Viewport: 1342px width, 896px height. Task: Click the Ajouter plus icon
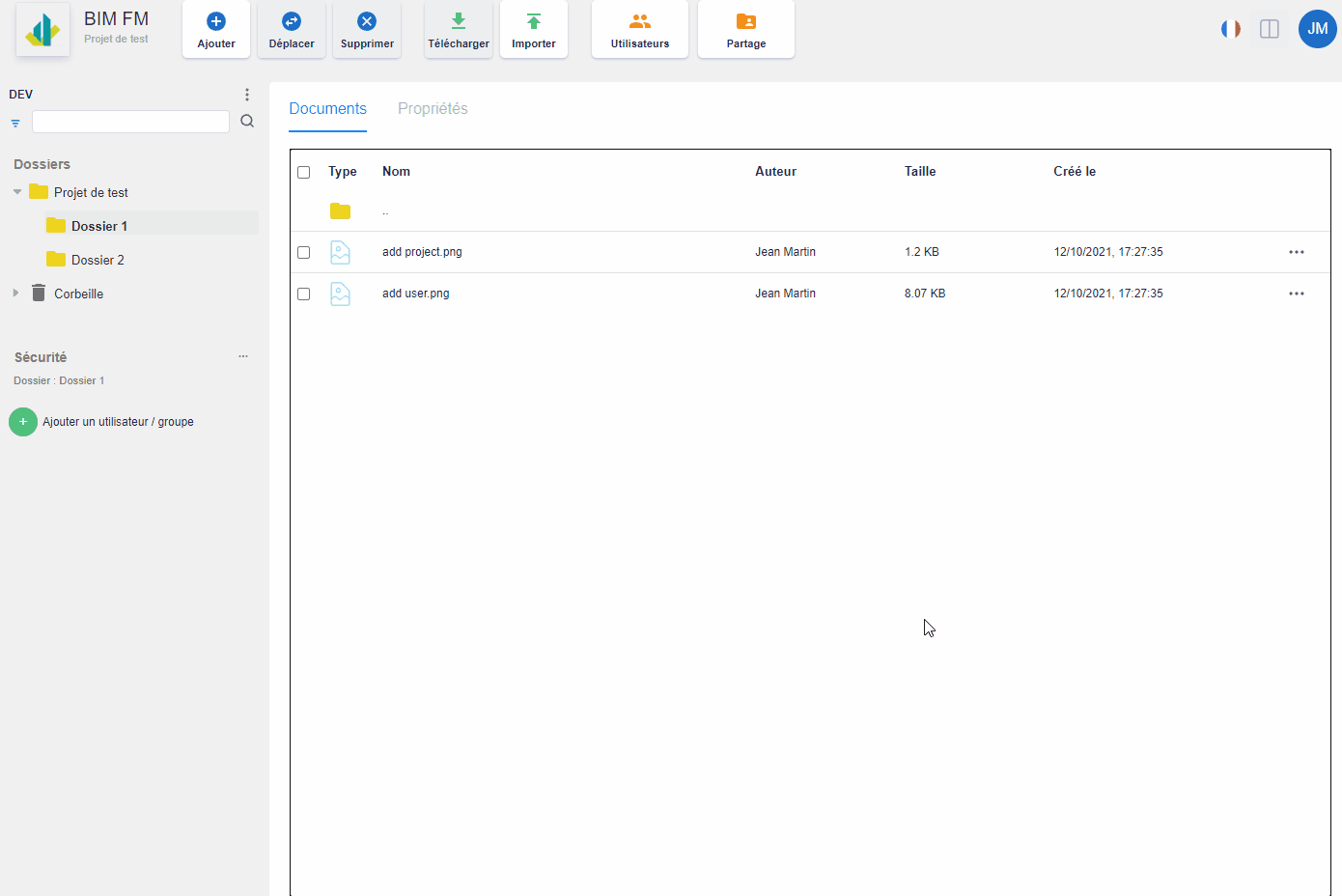(216, 22)
